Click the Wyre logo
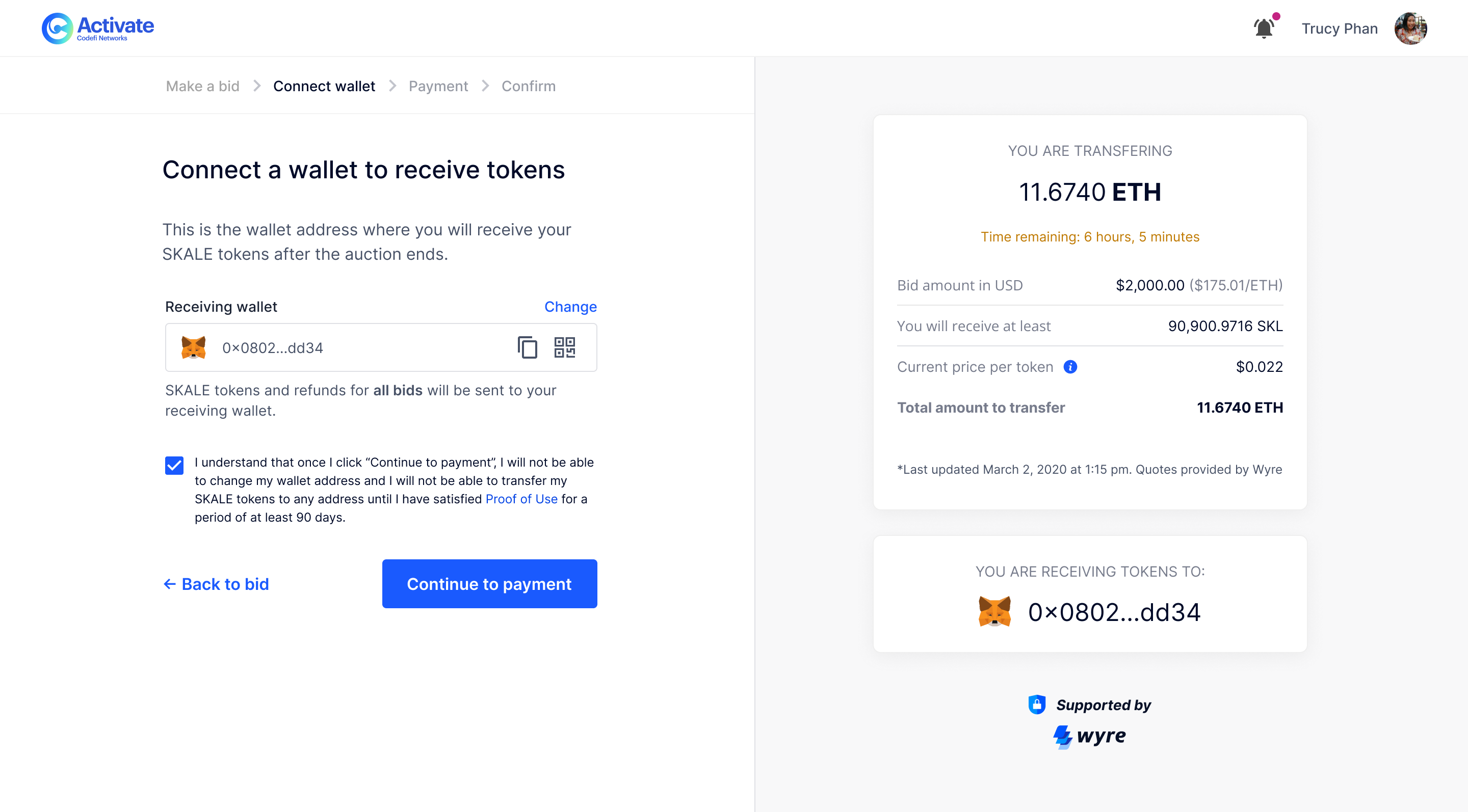This screenshot has height=812, width=1468. [1090, 736]
